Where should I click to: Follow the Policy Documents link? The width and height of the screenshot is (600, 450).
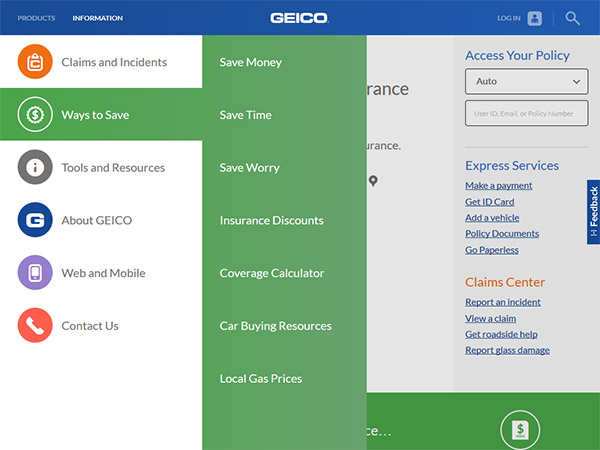click(502, 233)
